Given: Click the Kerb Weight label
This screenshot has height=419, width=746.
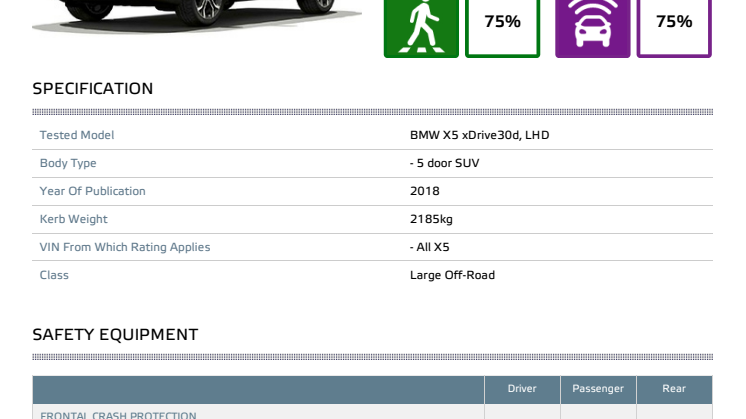Looking at the screenshot, I should click(x=73, y=219).
